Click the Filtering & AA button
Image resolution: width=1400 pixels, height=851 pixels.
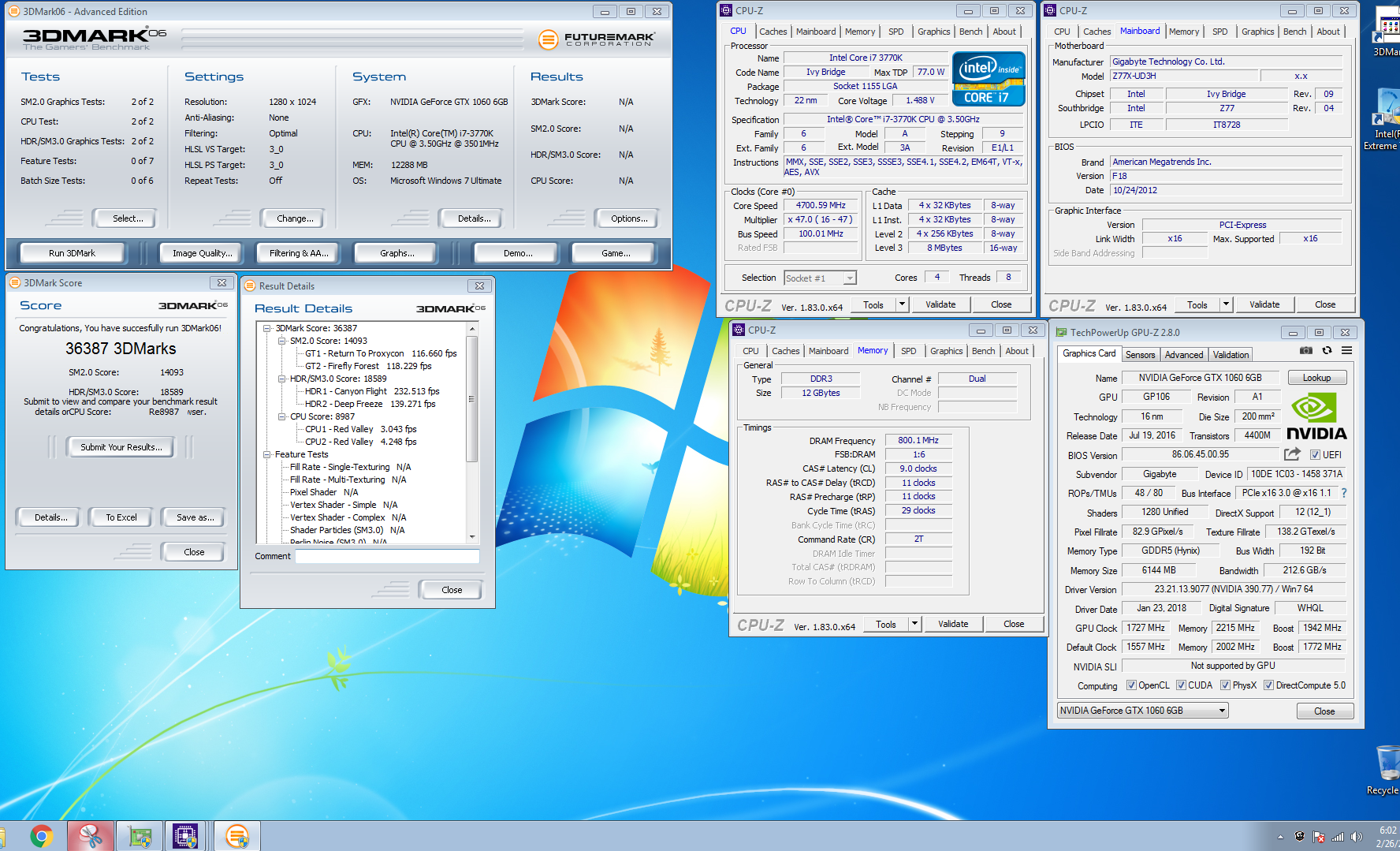(x=299, y=253)
